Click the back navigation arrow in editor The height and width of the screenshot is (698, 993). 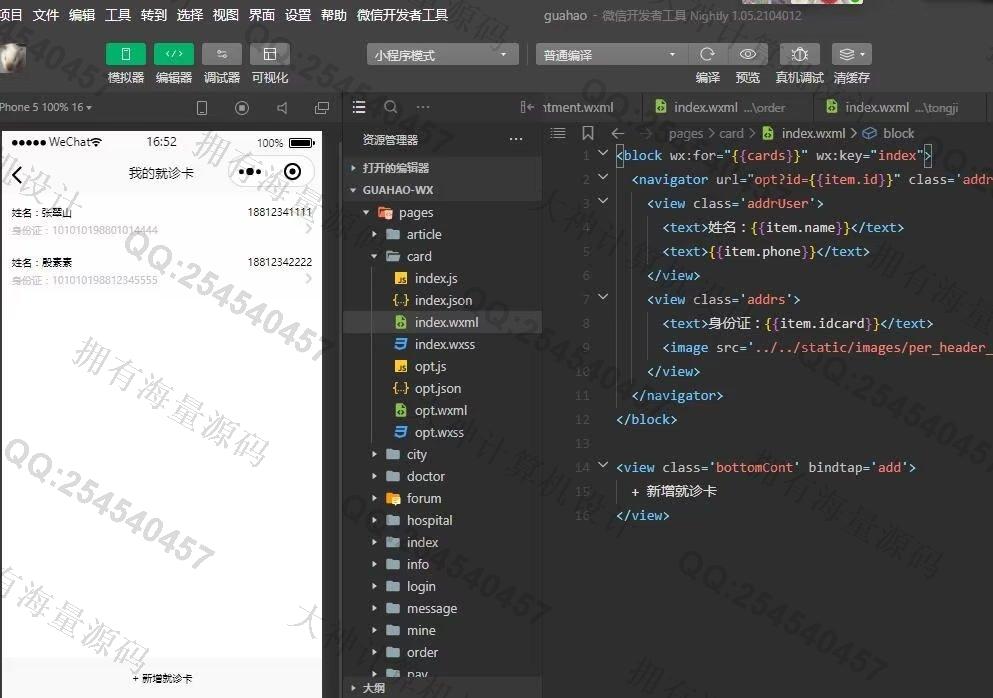click(617, 133)
